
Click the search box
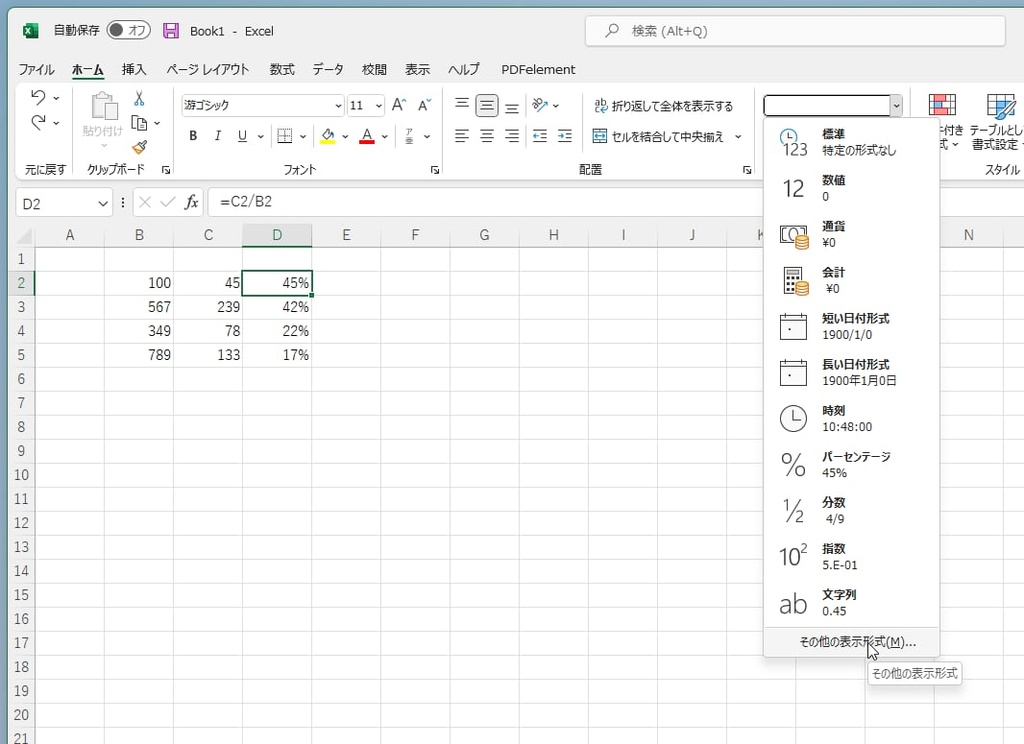795,31
